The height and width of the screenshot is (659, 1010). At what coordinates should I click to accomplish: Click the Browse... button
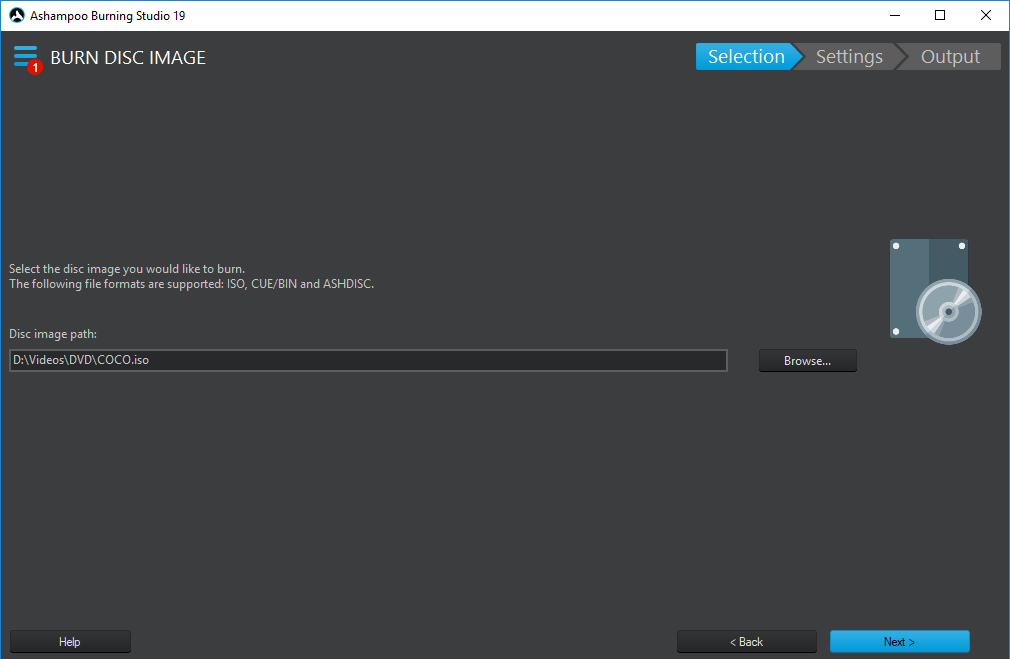[808, 361]
